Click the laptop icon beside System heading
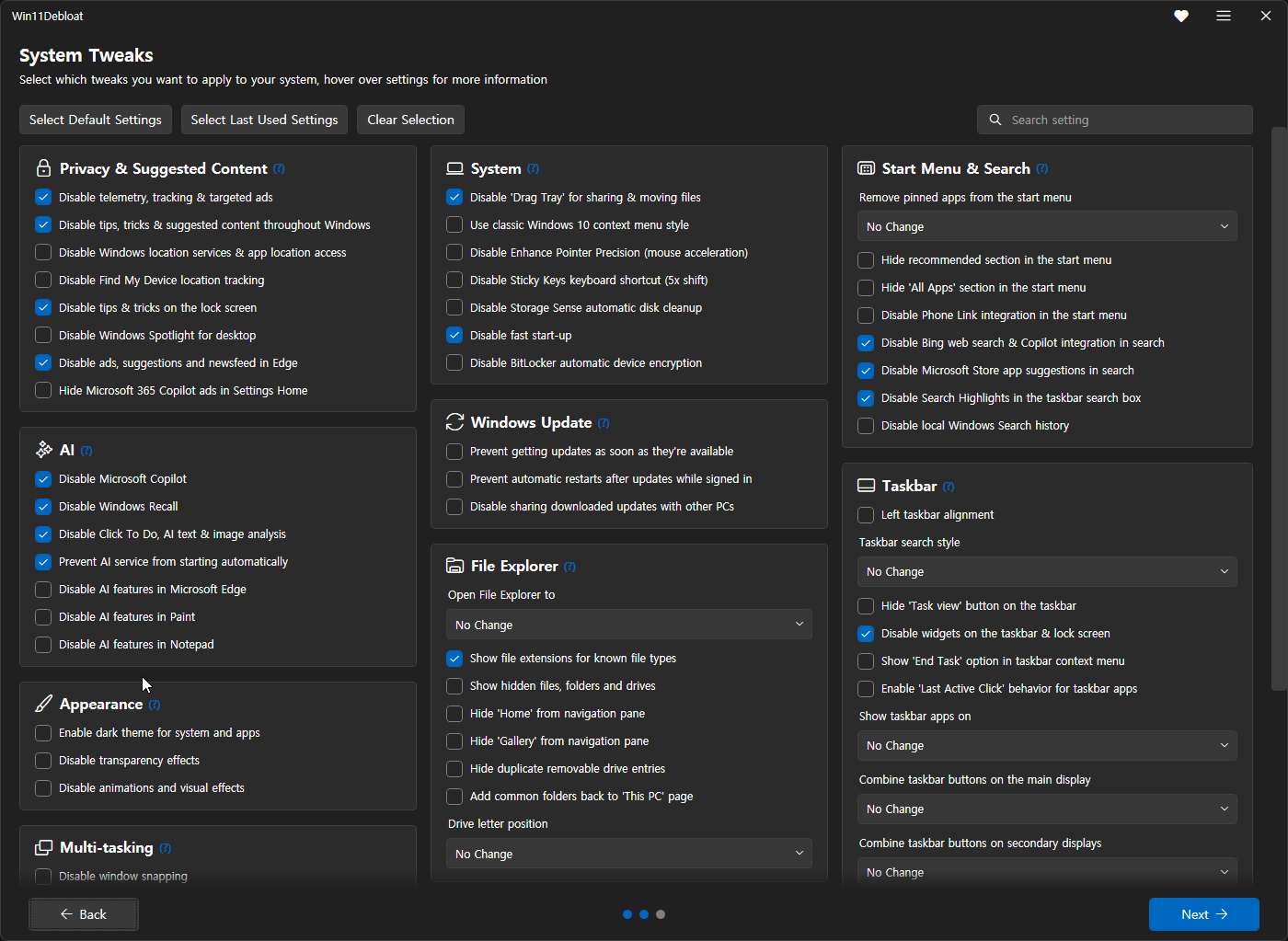Viewport: 1288px width, 941px height. (454, 168)
